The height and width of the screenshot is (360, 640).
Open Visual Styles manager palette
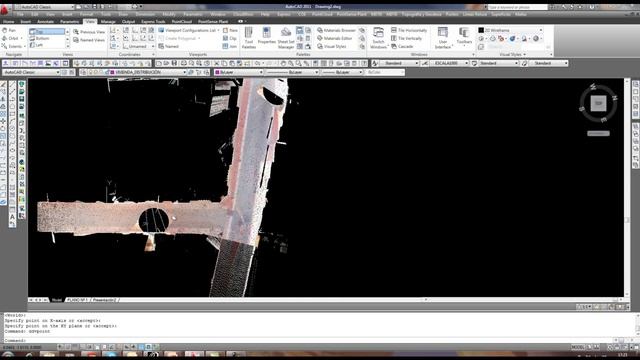click(332, 47)
